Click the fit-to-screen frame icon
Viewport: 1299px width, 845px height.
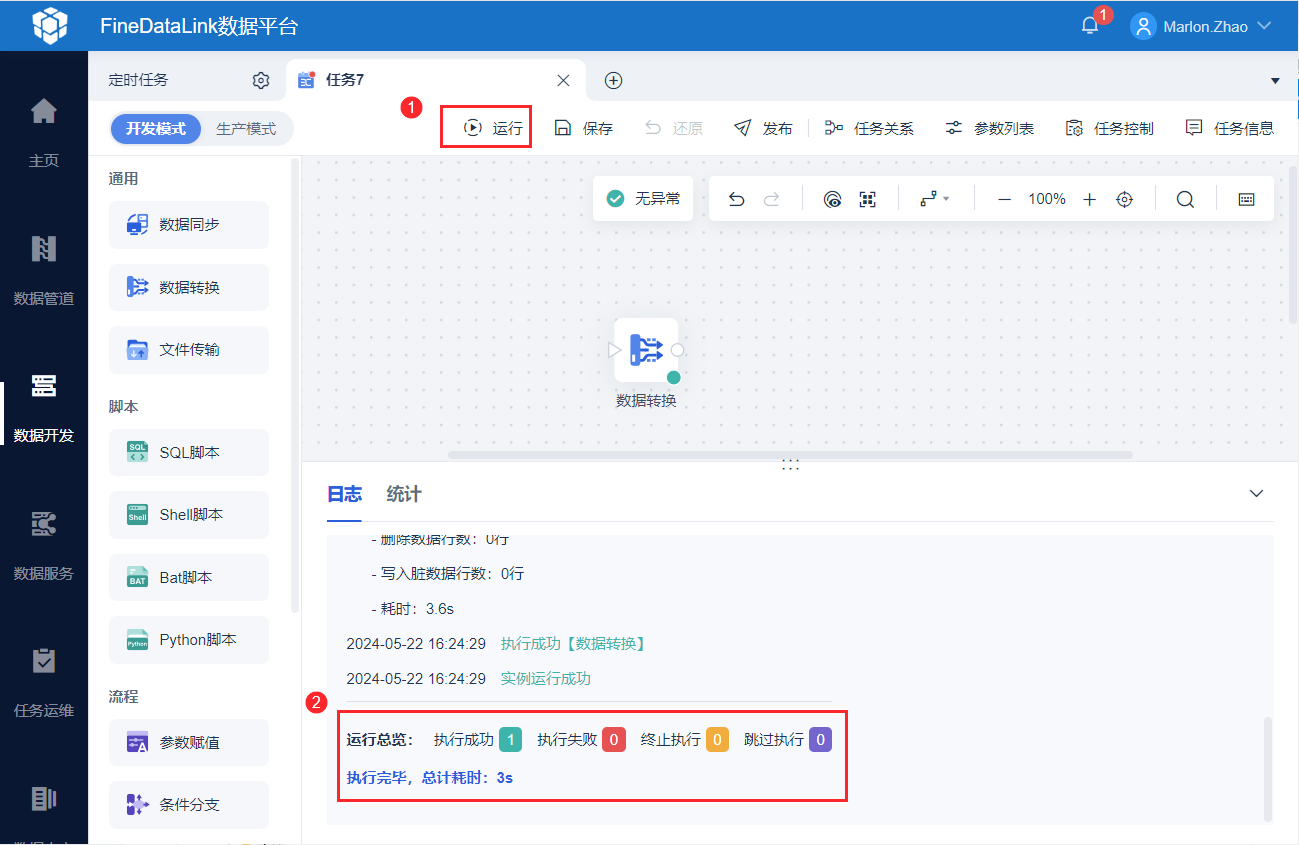point(867,199)
